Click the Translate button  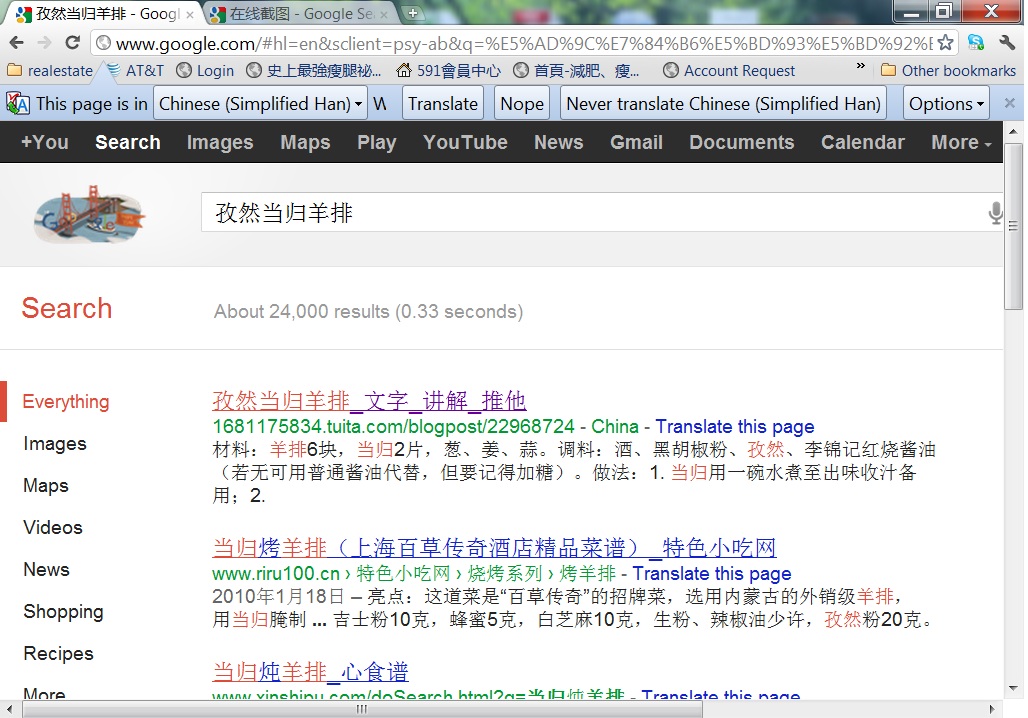pos(443,104)
